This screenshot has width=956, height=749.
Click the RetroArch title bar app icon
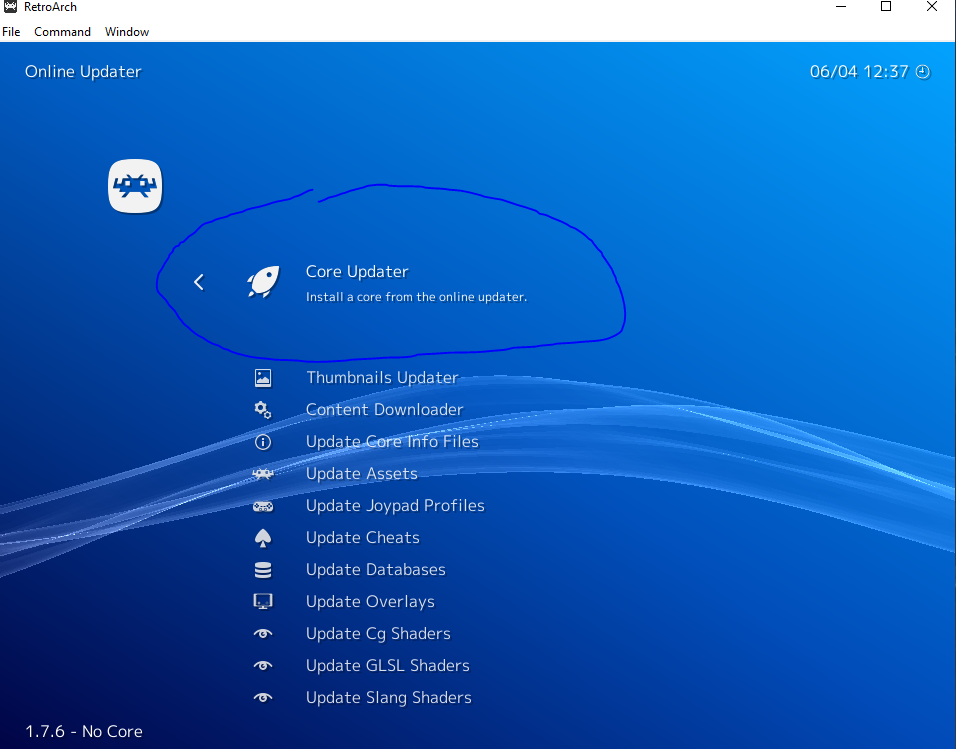point(10,7)
